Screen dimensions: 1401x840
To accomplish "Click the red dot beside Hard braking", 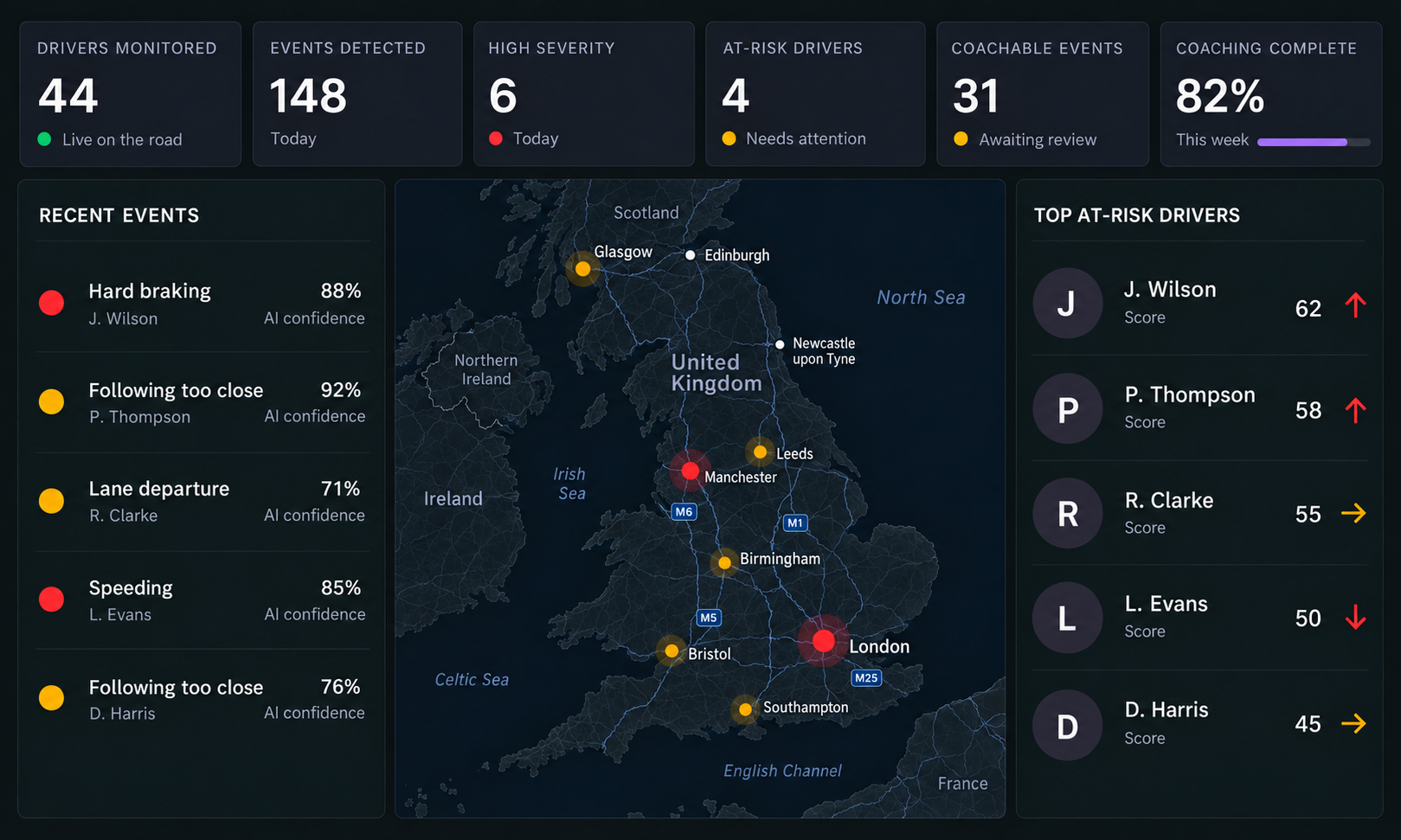I will (x=52, y=303).
